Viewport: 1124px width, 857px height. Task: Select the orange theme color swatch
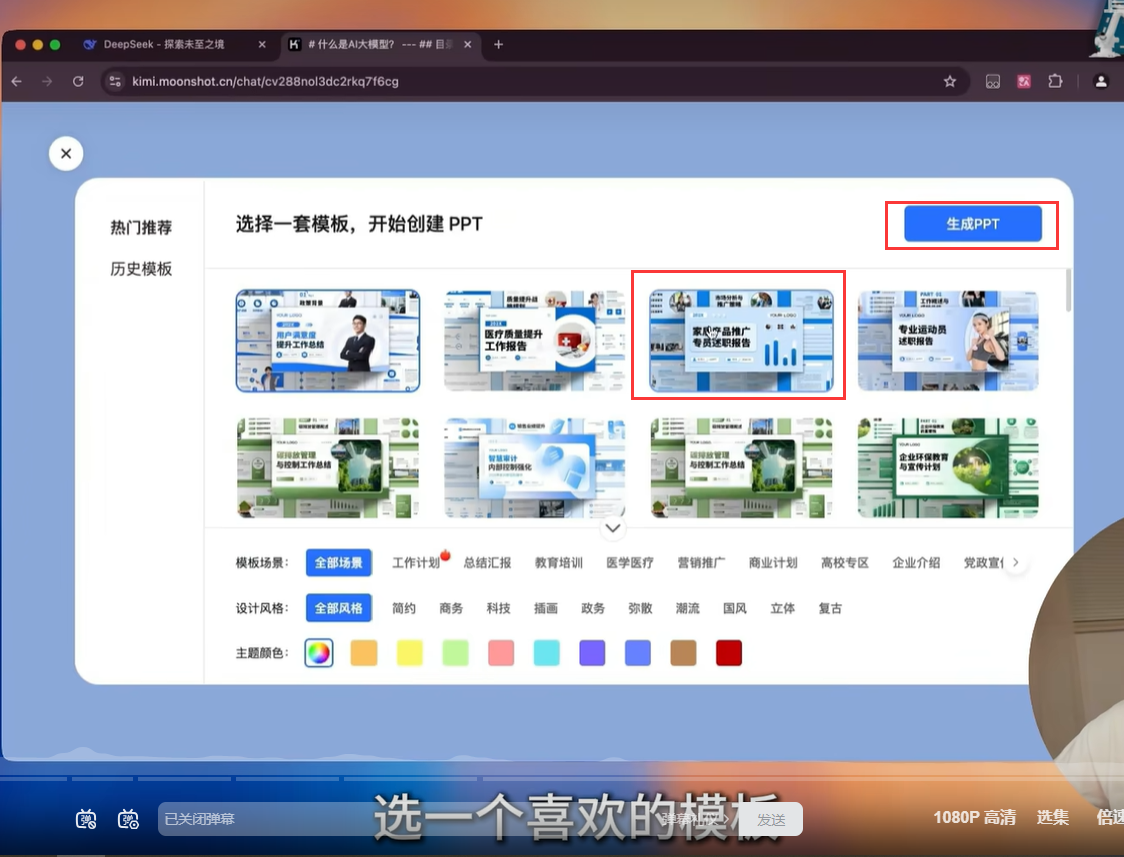pyautogui.click(x=364, y=653)
